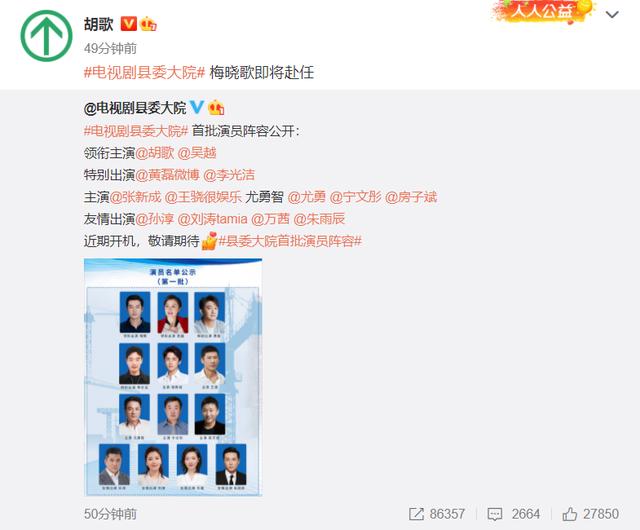Open the 胡歌 username link

(x=98, y=24)
